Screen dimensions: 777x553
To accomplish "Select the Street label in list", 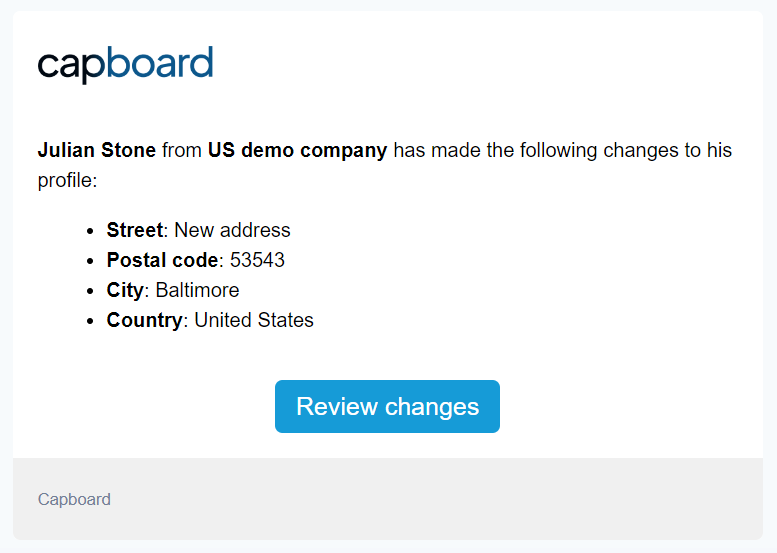I will click(134, 230).
